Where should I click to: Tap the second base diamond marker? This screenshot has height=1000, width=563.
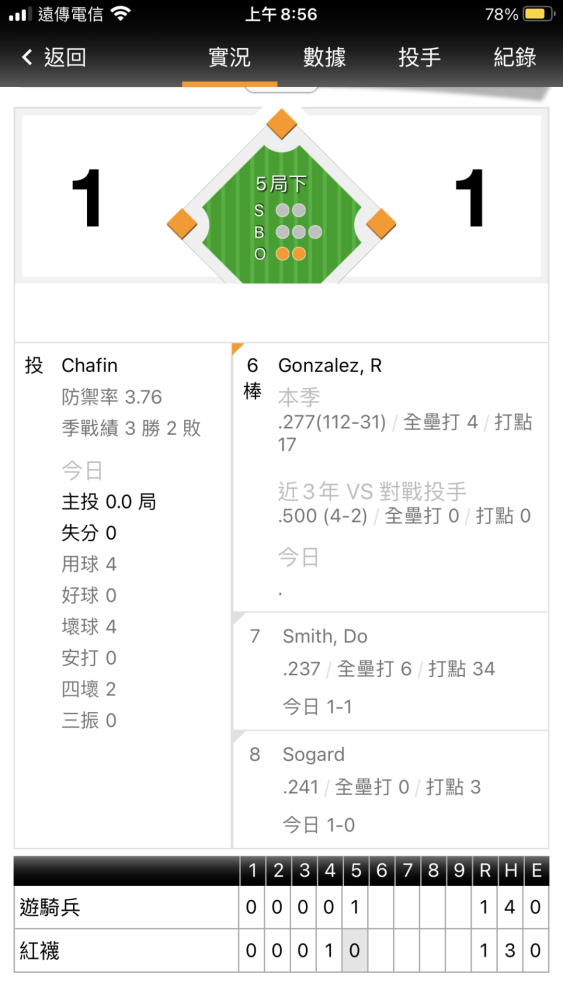[281, 123]
